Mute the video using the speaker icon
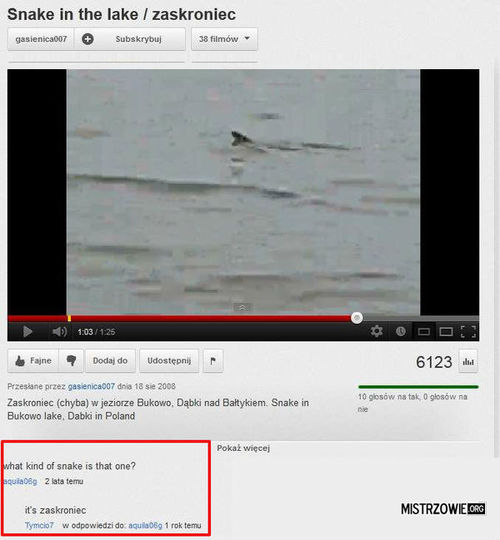This screenshot has height=540, width=500. click(59, 332)
